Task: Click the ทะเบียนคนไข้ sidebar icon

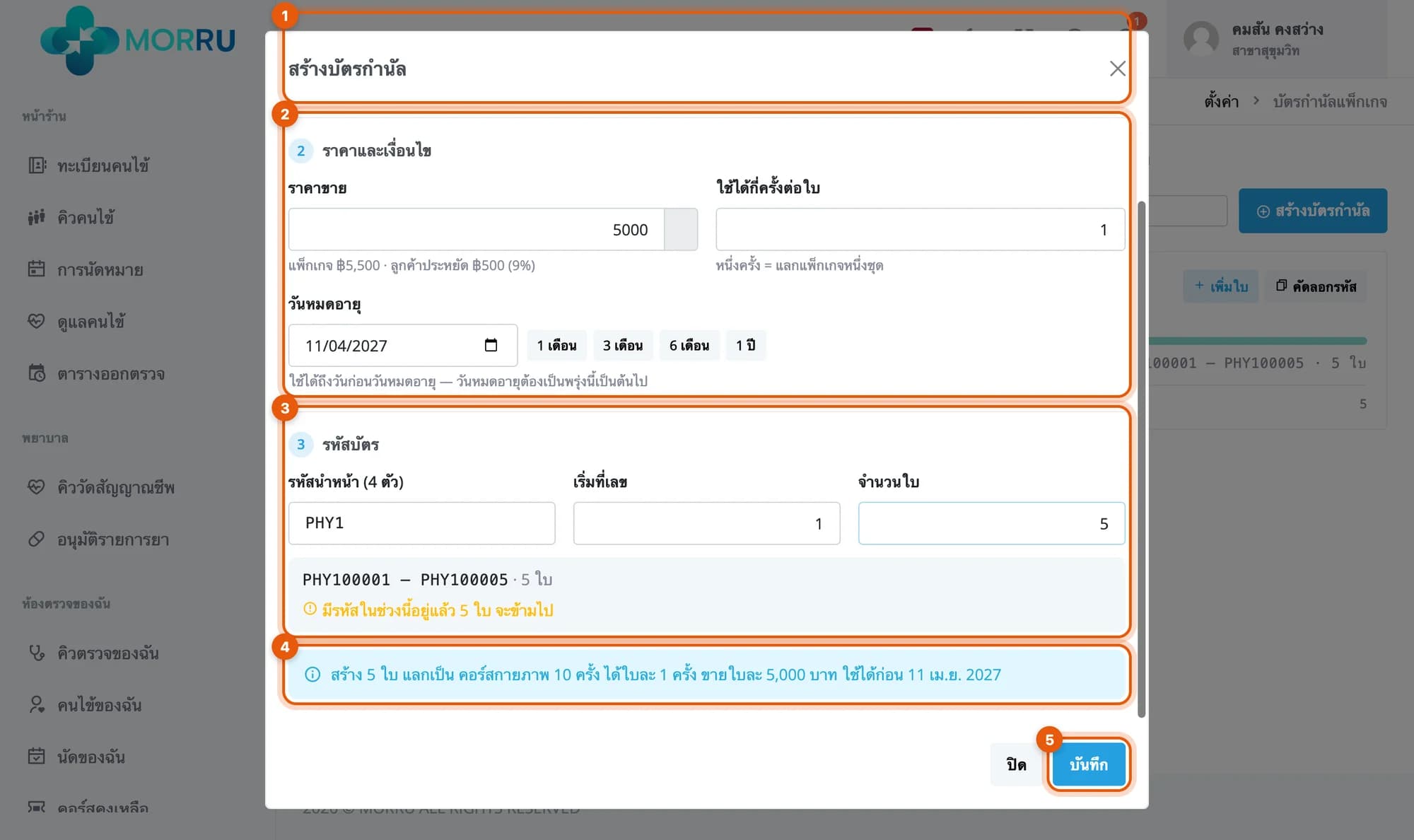Action: tap(37, 165)
